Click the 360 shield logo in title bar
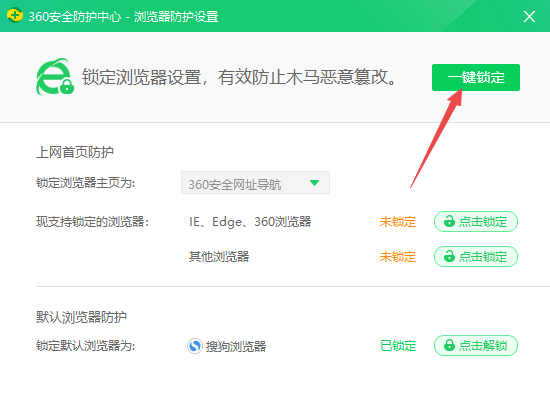This screenshot has height=395, width=550. [15, 15]
